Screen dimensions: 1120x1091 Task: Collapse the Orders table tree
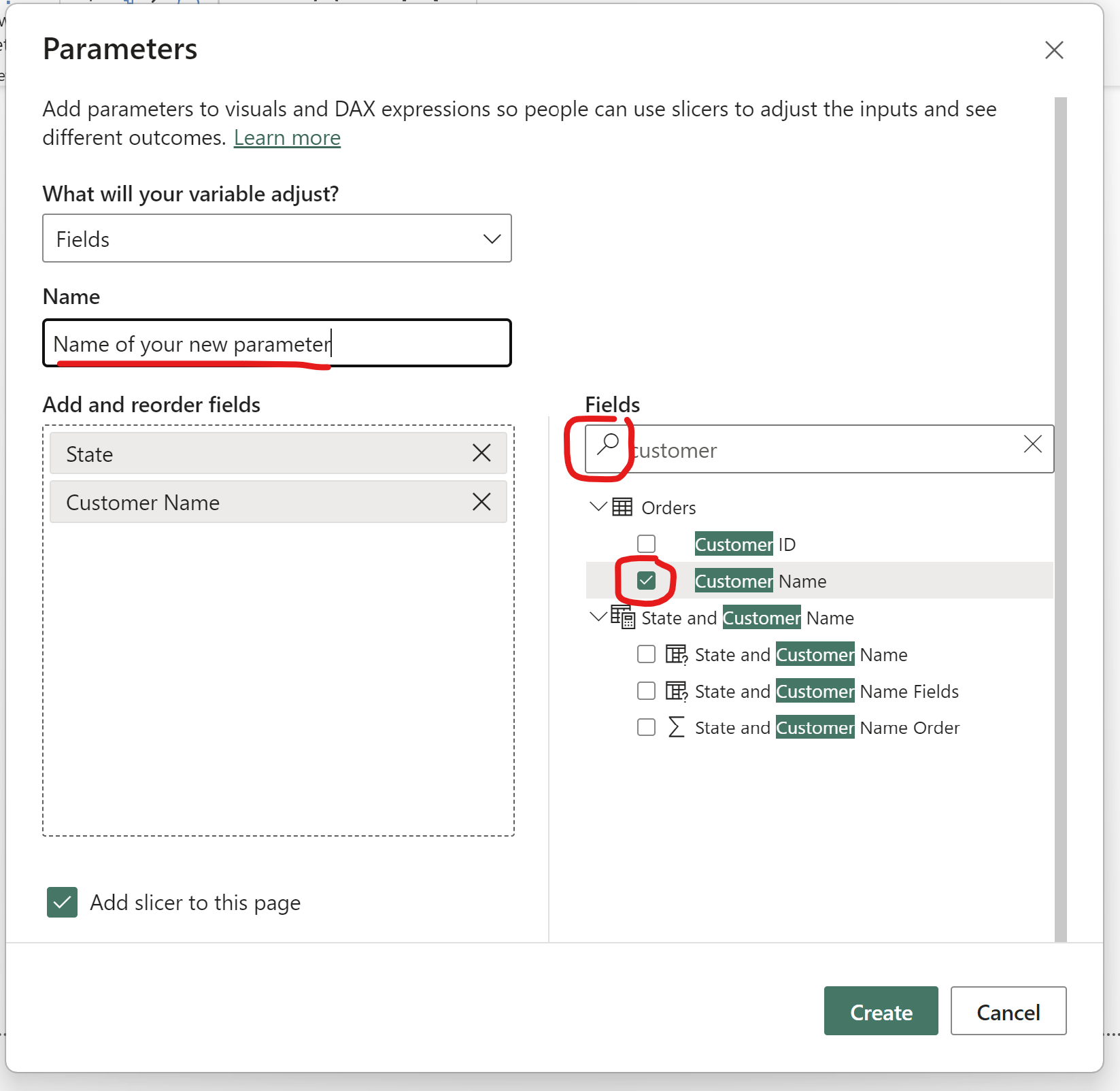coord(598,507)
